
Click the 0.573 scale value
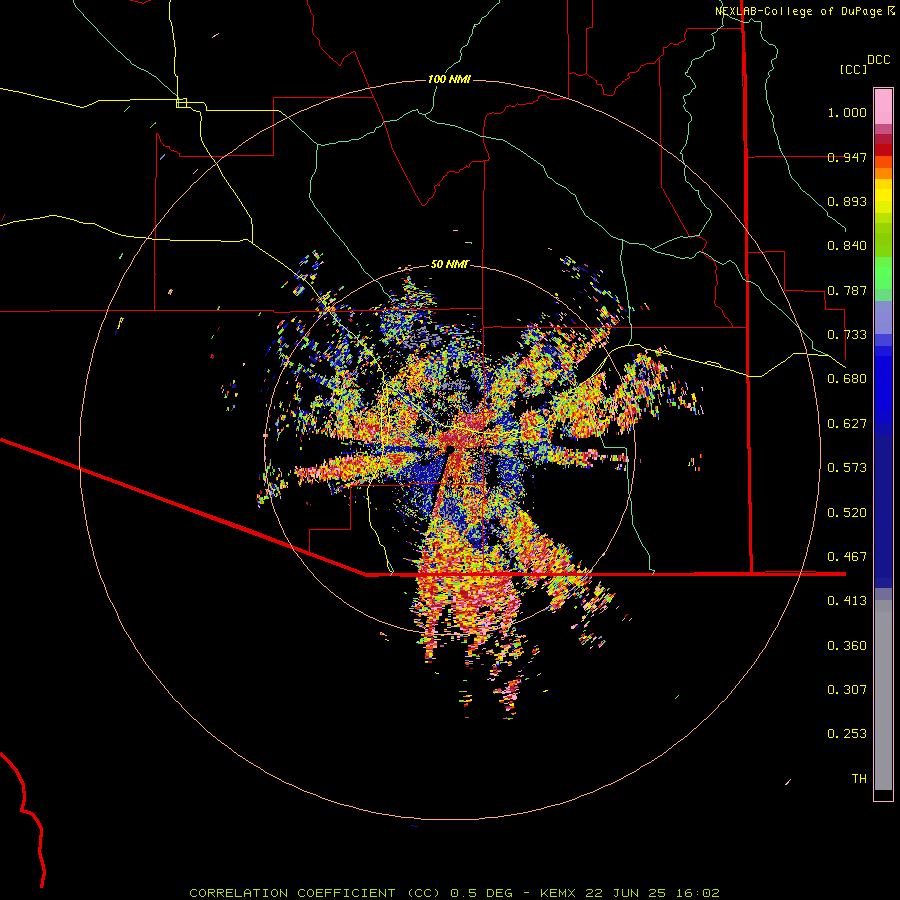pos(847,468)
